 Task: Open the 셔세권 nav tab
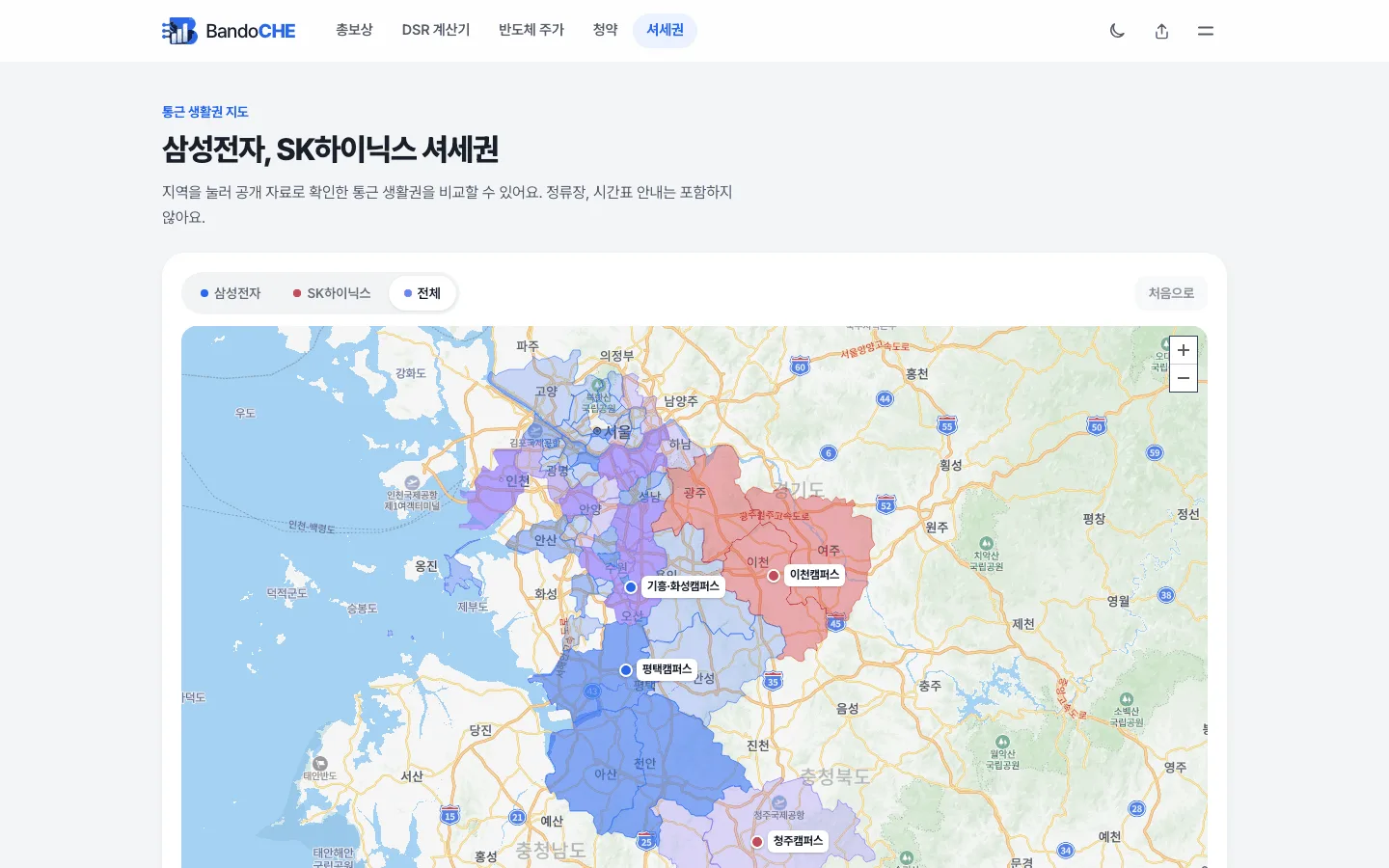click(665, 30)
